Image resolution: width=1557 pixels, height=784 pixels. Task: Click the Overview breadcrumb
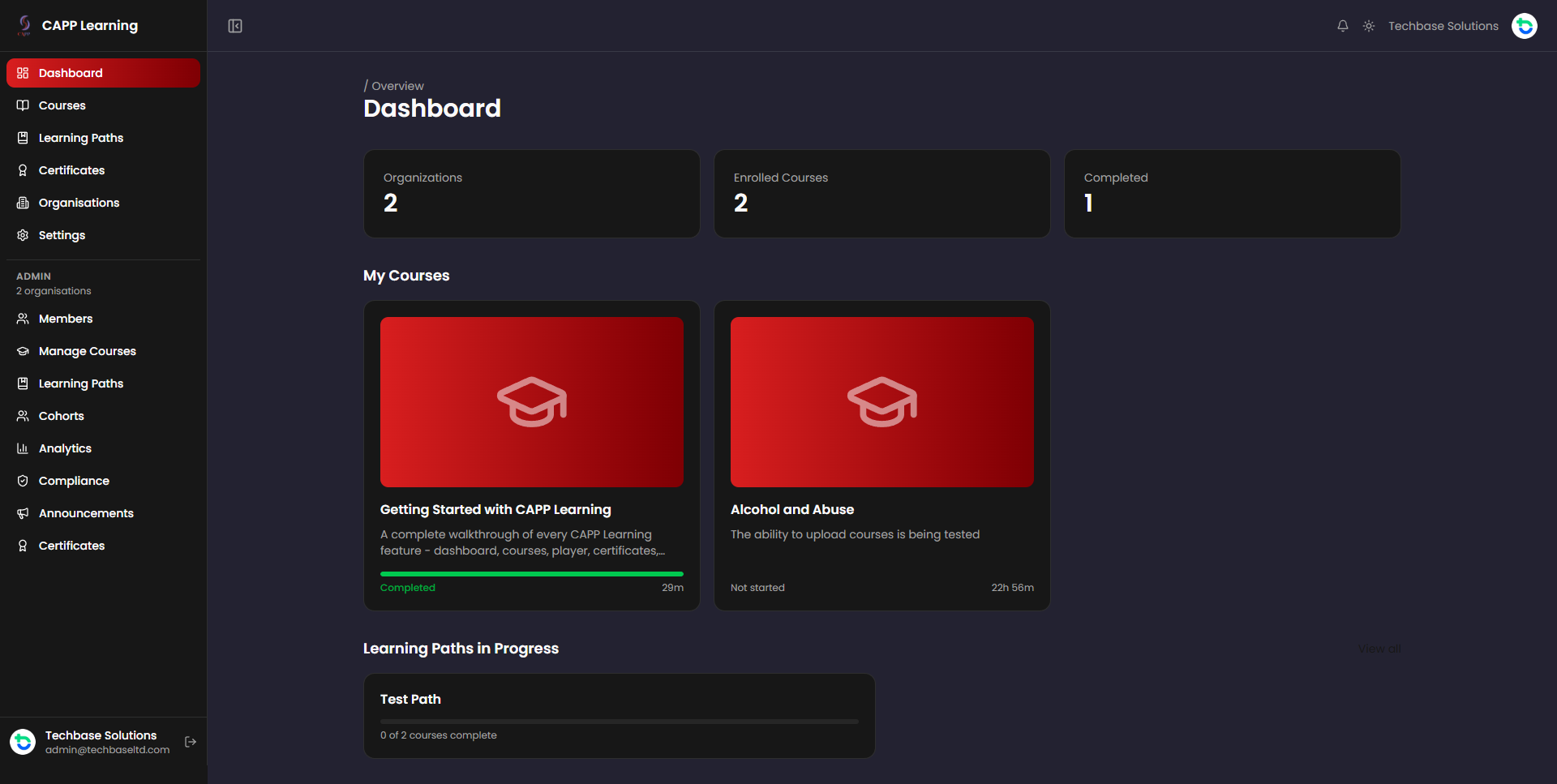(x=397, y=86)
